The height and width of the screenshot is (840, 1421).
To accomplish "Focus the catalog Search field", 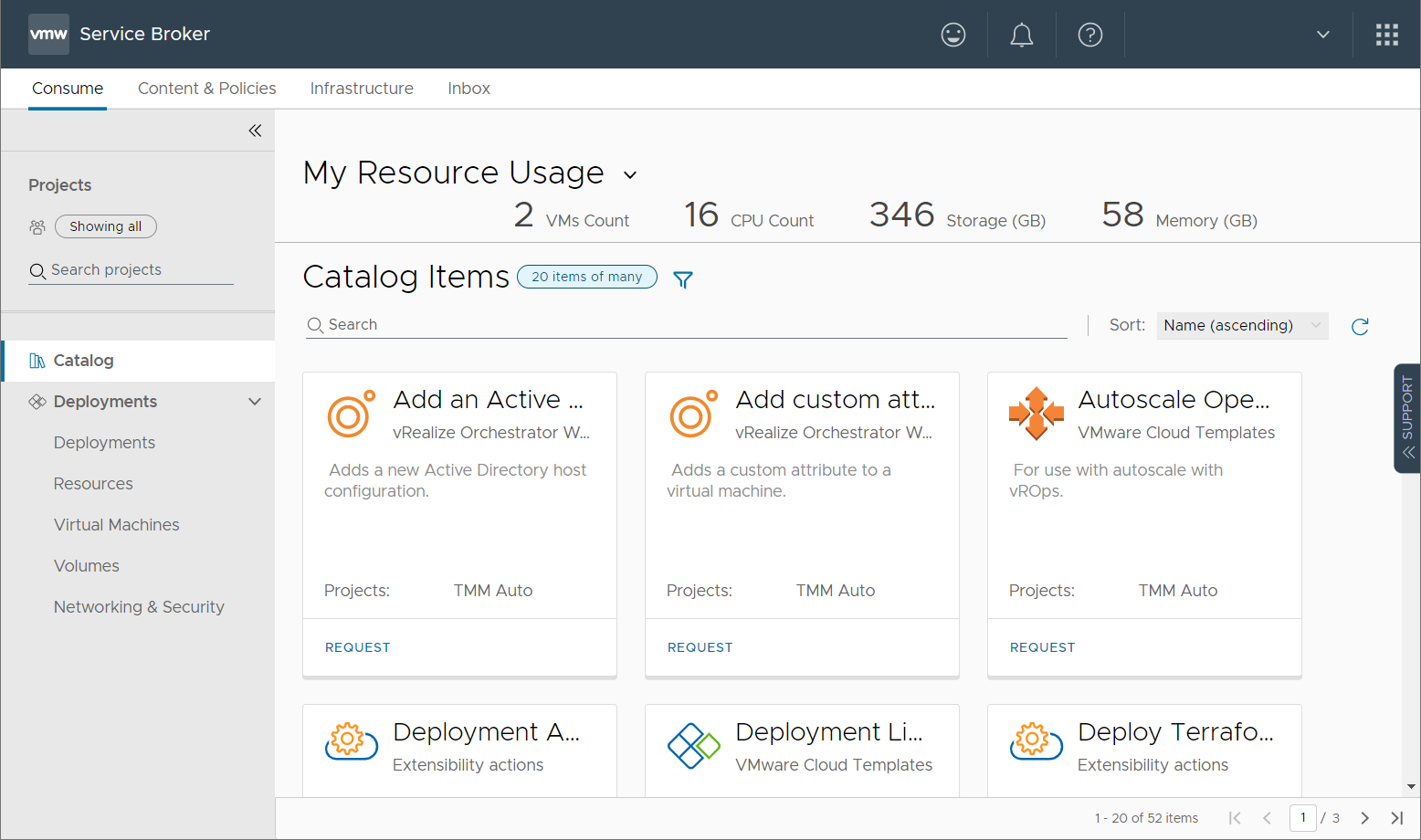I will pos(687,325).
